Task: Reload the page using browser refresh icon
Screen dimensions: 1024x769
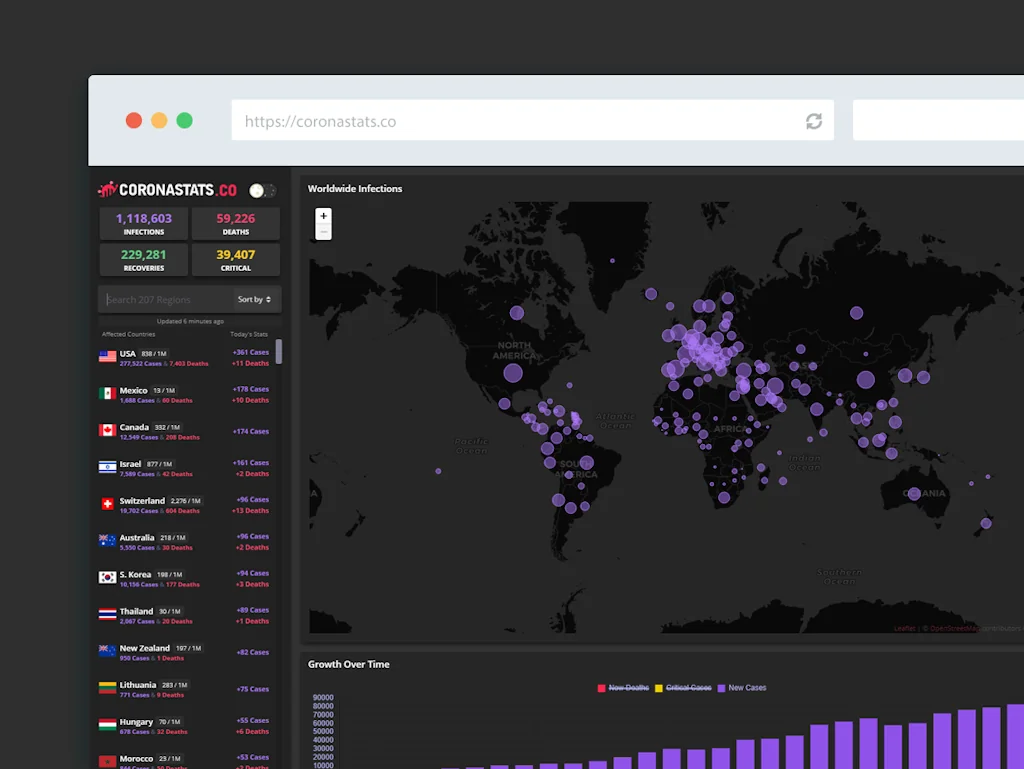Action: coord(814,121)
